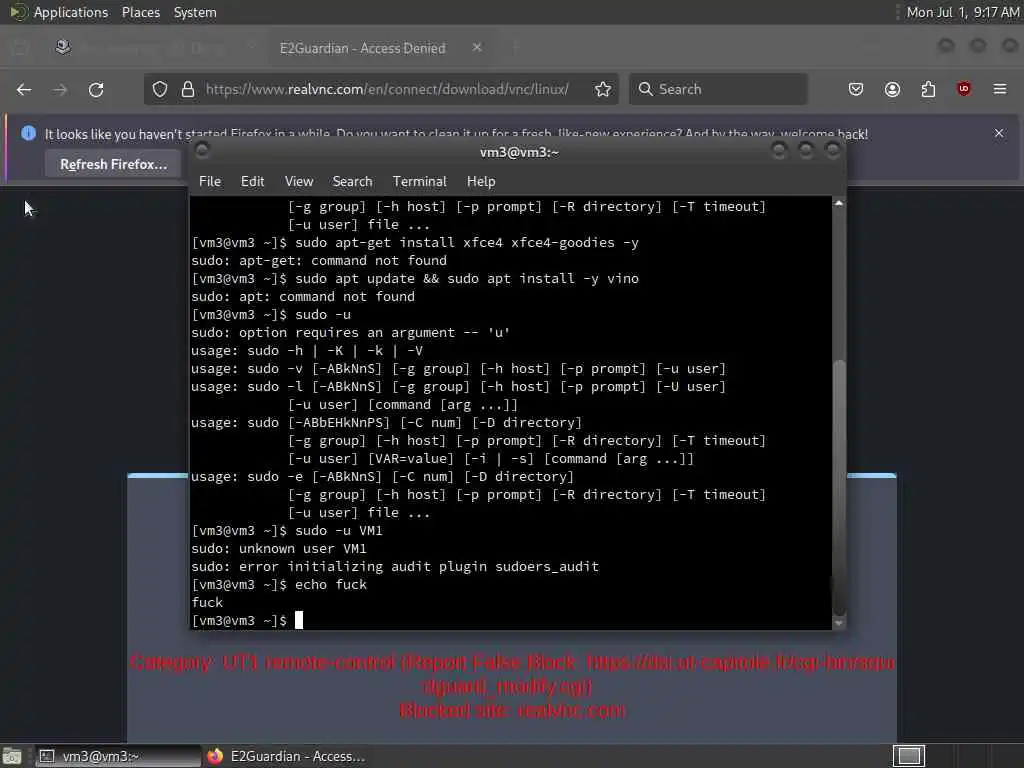The height and width of the screenshot is (768, 1024).
Task: Click the pinned tab icon in Firefox
Action: tap(63, 47)
